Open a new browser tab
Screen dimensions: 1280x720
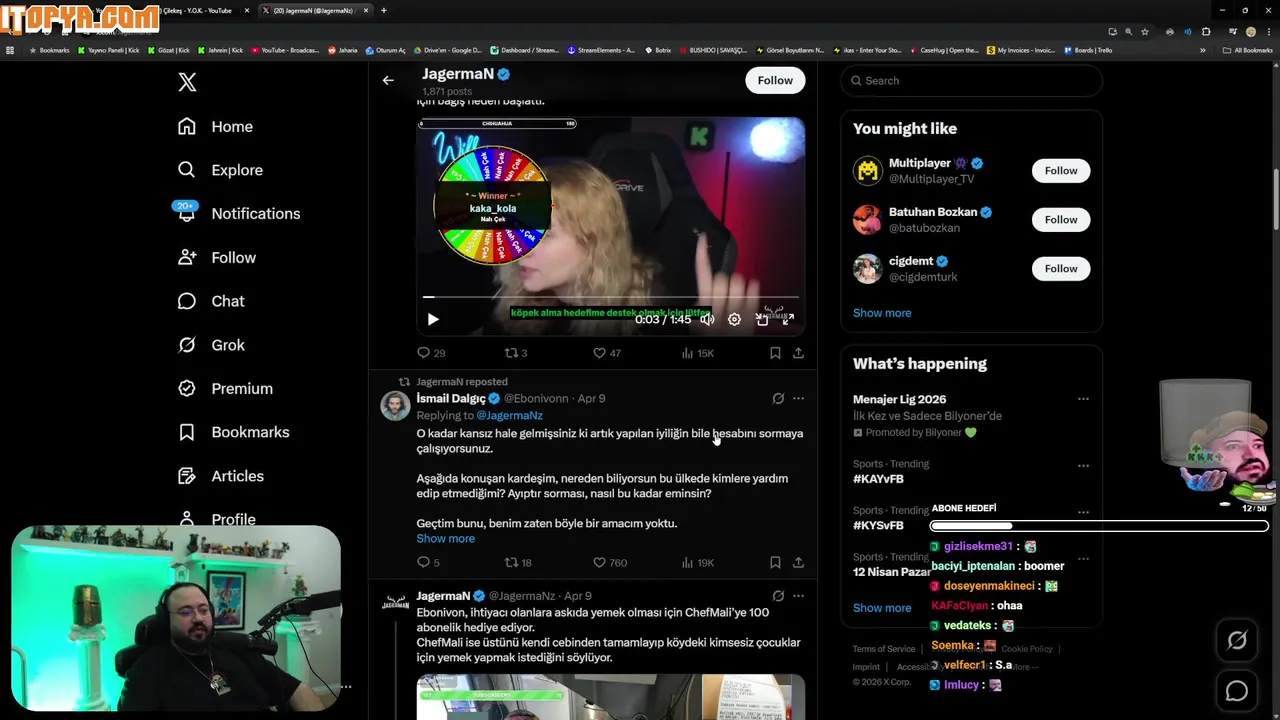coord(384,10)
